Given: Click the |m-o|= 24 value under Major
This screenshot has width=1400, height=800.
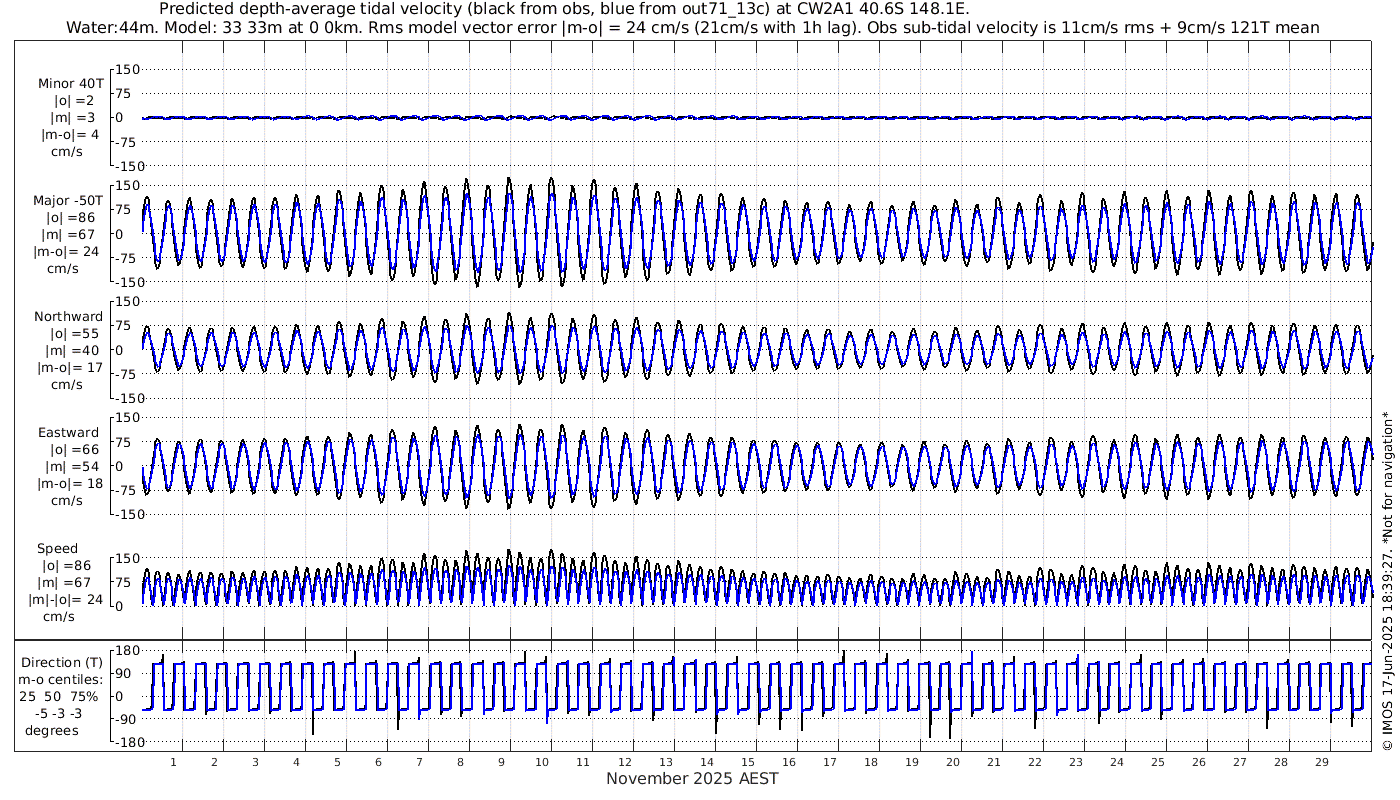Looking at the screenshot, I should [x=68, y=251].
